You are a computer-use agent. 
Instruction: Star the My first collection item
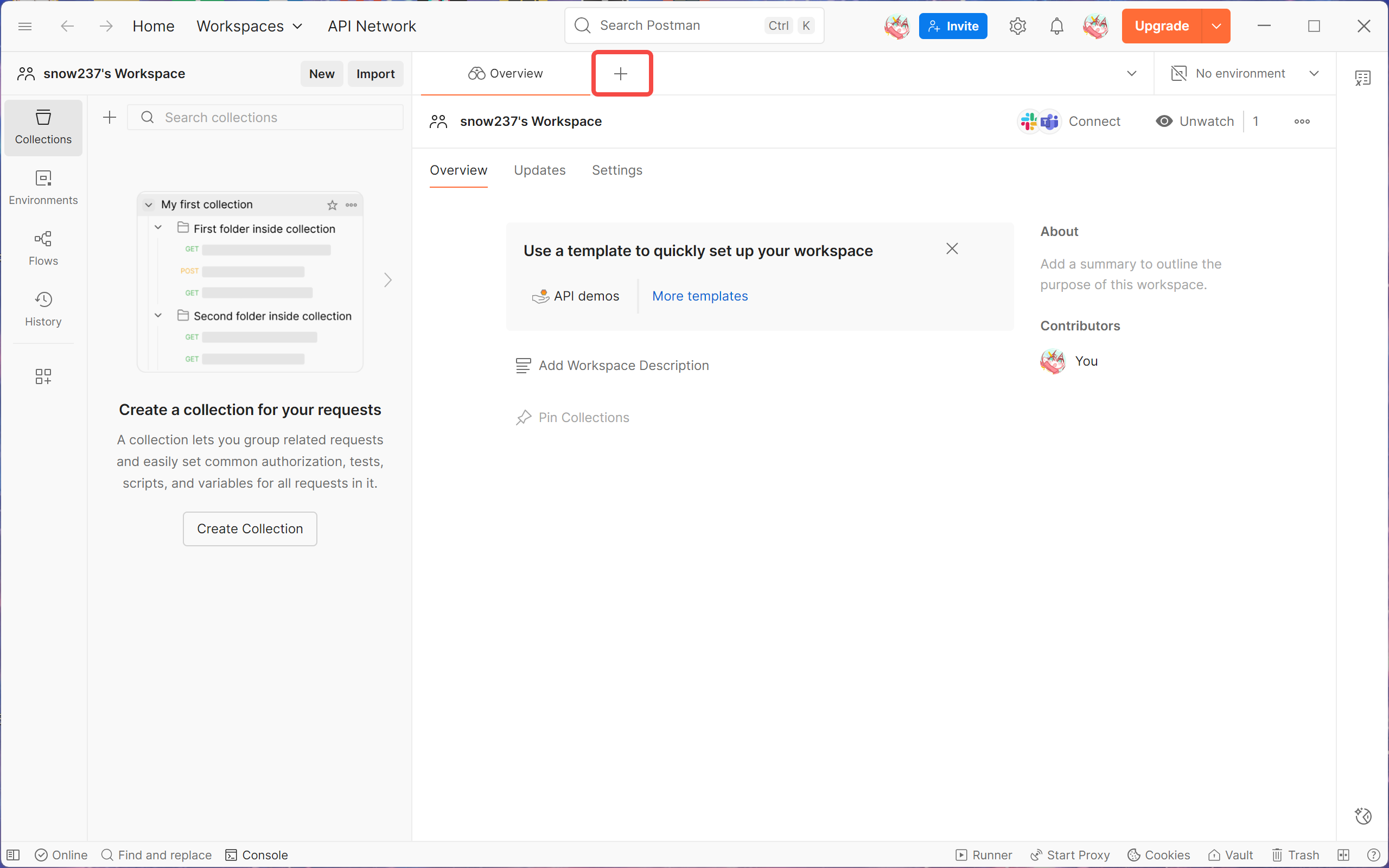tap(332, 205)
